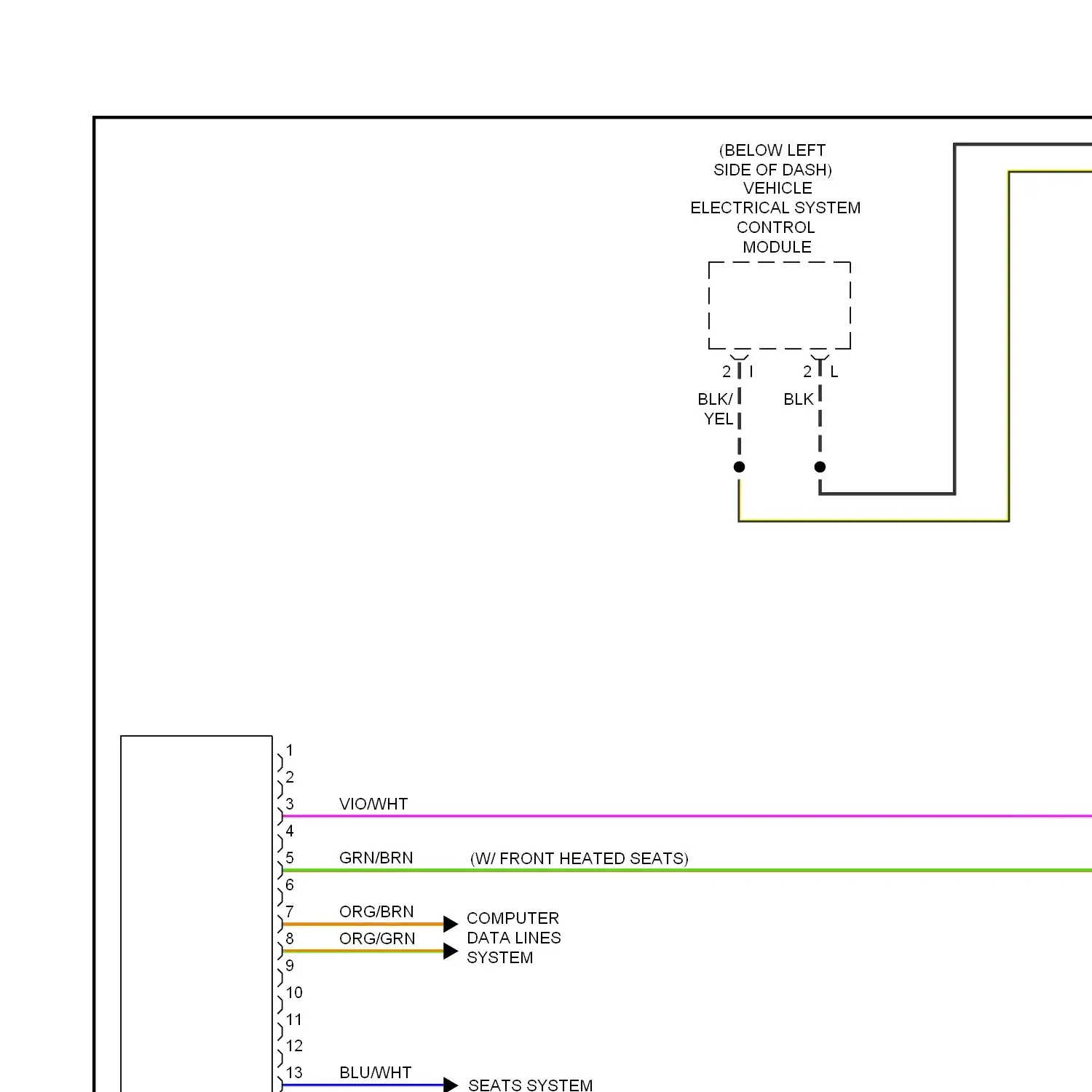Click connector pin number 8
Screen dimensions: 1092x1092
point(290,938)
